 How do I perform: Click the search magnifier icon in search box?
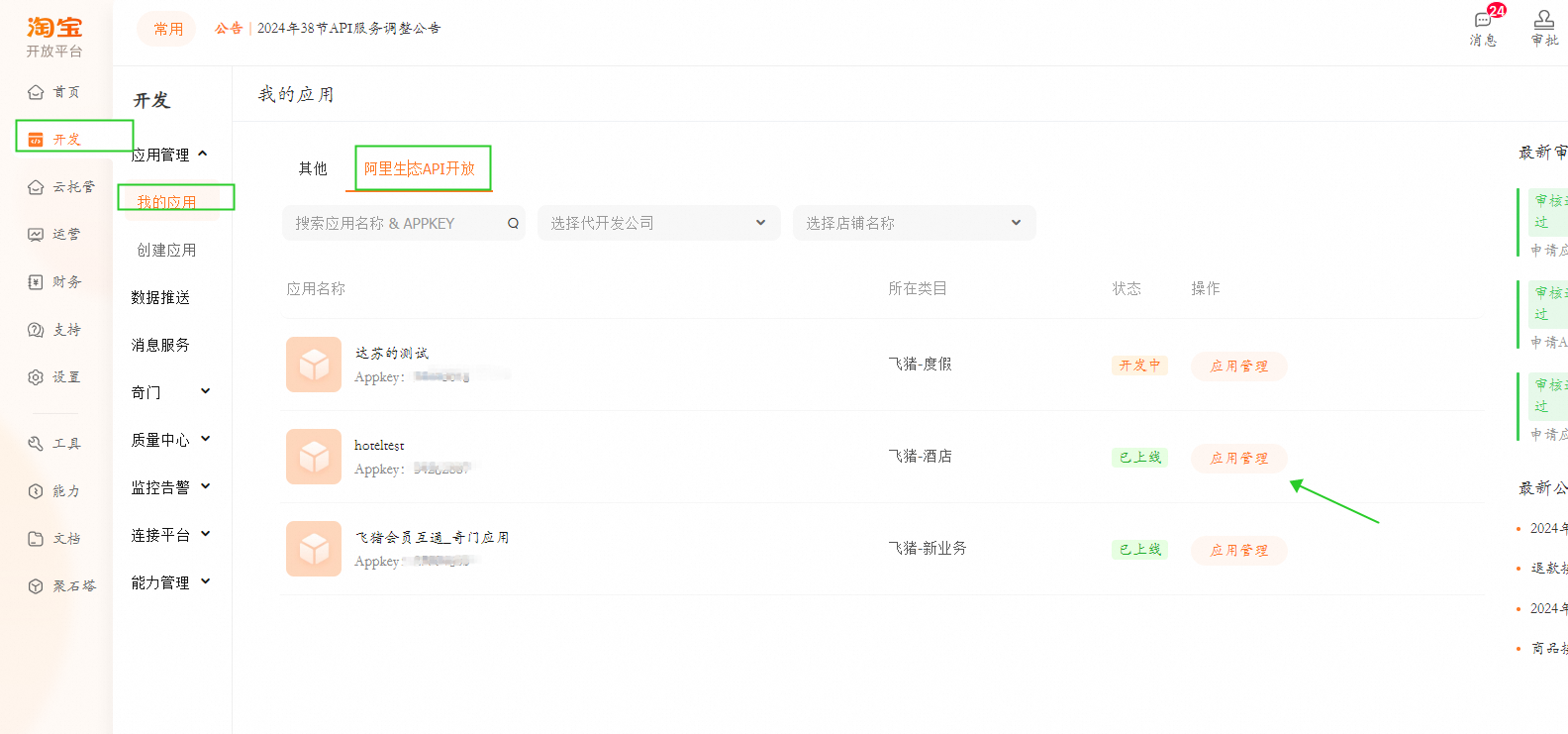point(513,224)
